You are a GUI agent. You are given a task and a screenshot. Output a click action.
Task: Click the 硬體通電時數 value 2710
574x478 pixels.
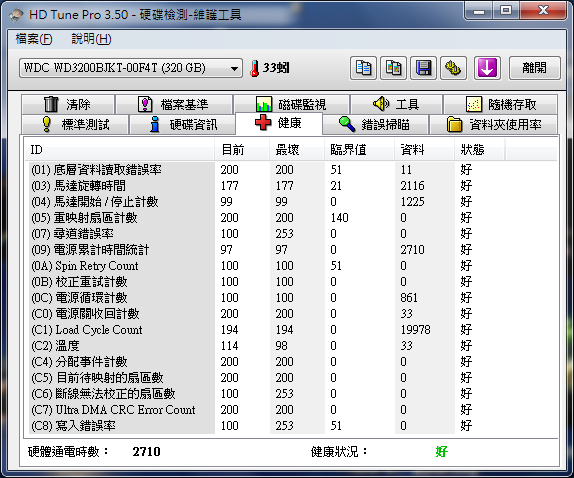click(x=146, y=452)
